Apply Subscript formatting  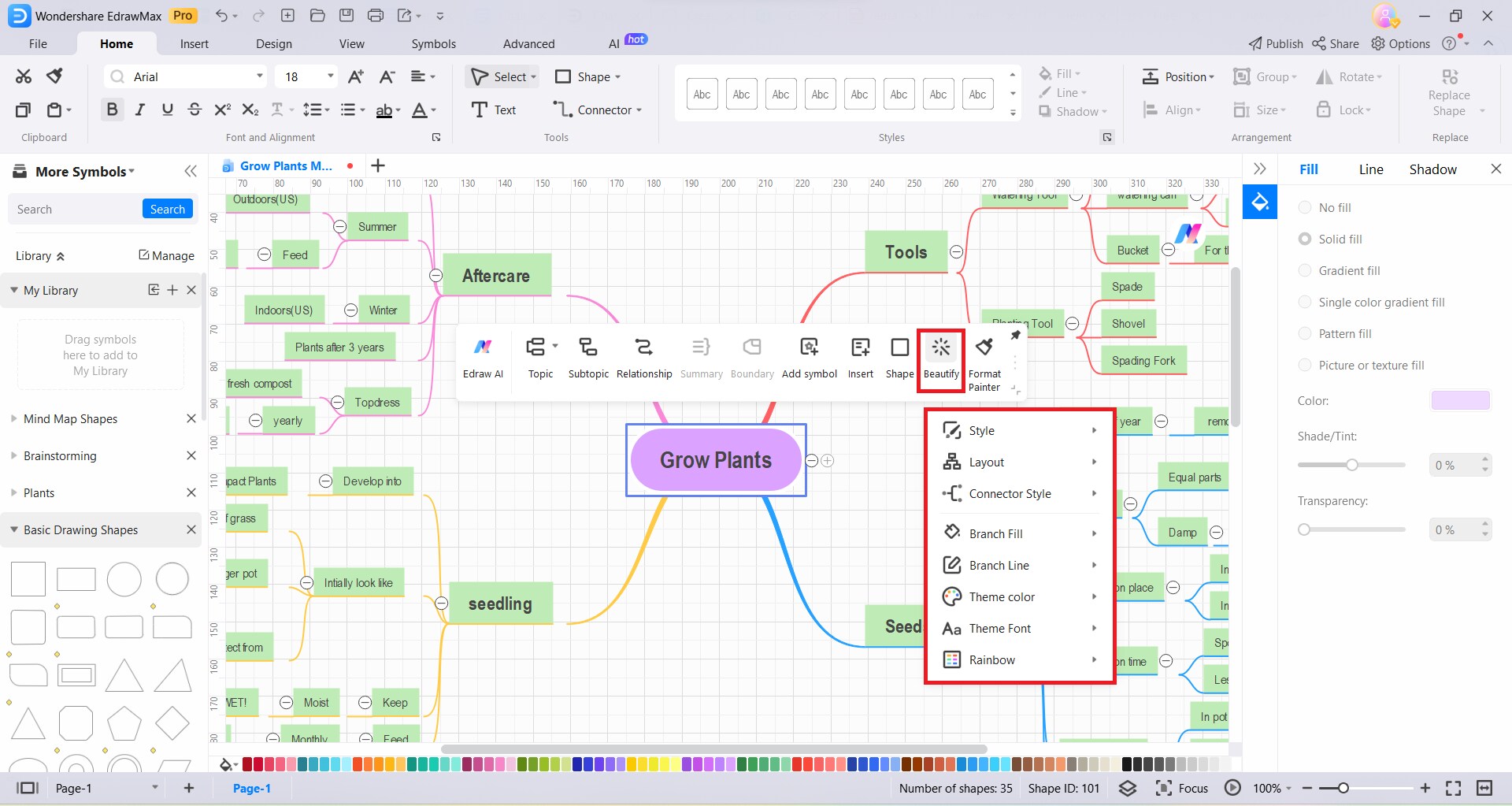coord(250,110)
